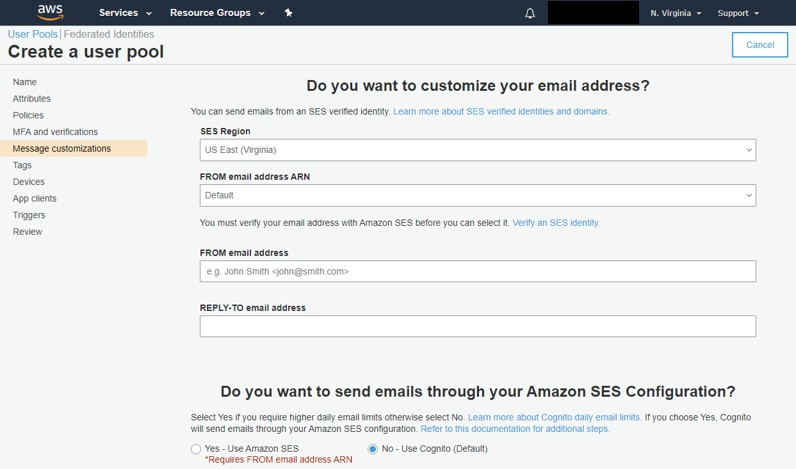Screen dimensions: 796x469
Task: Select Yes - Use Amazon SES option
Action: click(x=196, y=449)
